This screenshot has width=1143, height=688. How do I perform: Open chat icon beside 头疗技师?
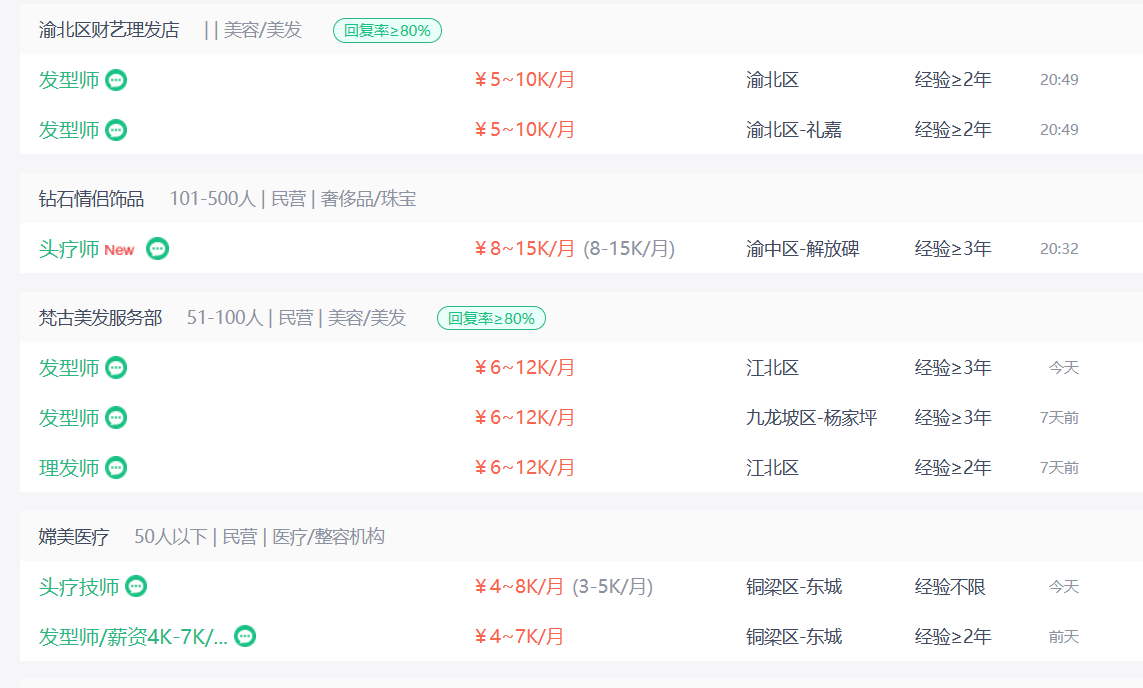[x=136, y=586]
